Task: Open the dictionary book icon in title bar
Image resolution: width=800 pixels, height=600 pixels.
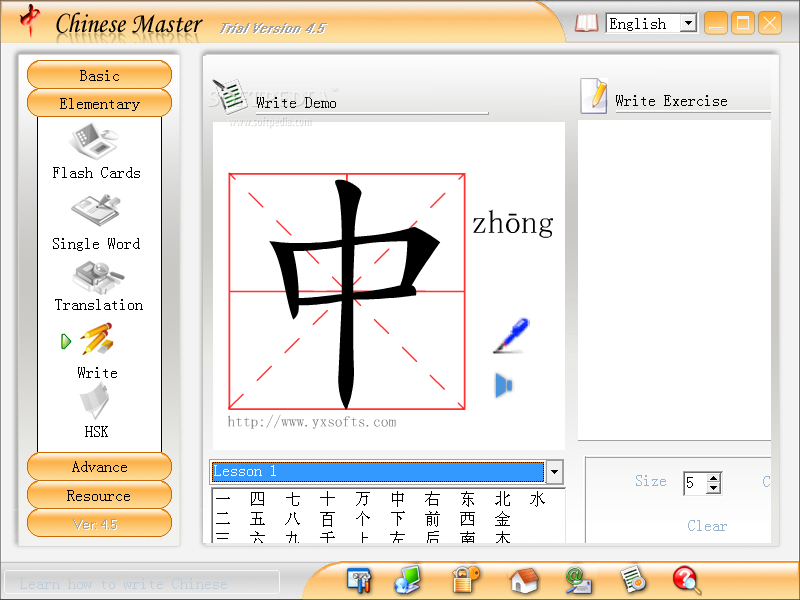Action: click(586, 23)
